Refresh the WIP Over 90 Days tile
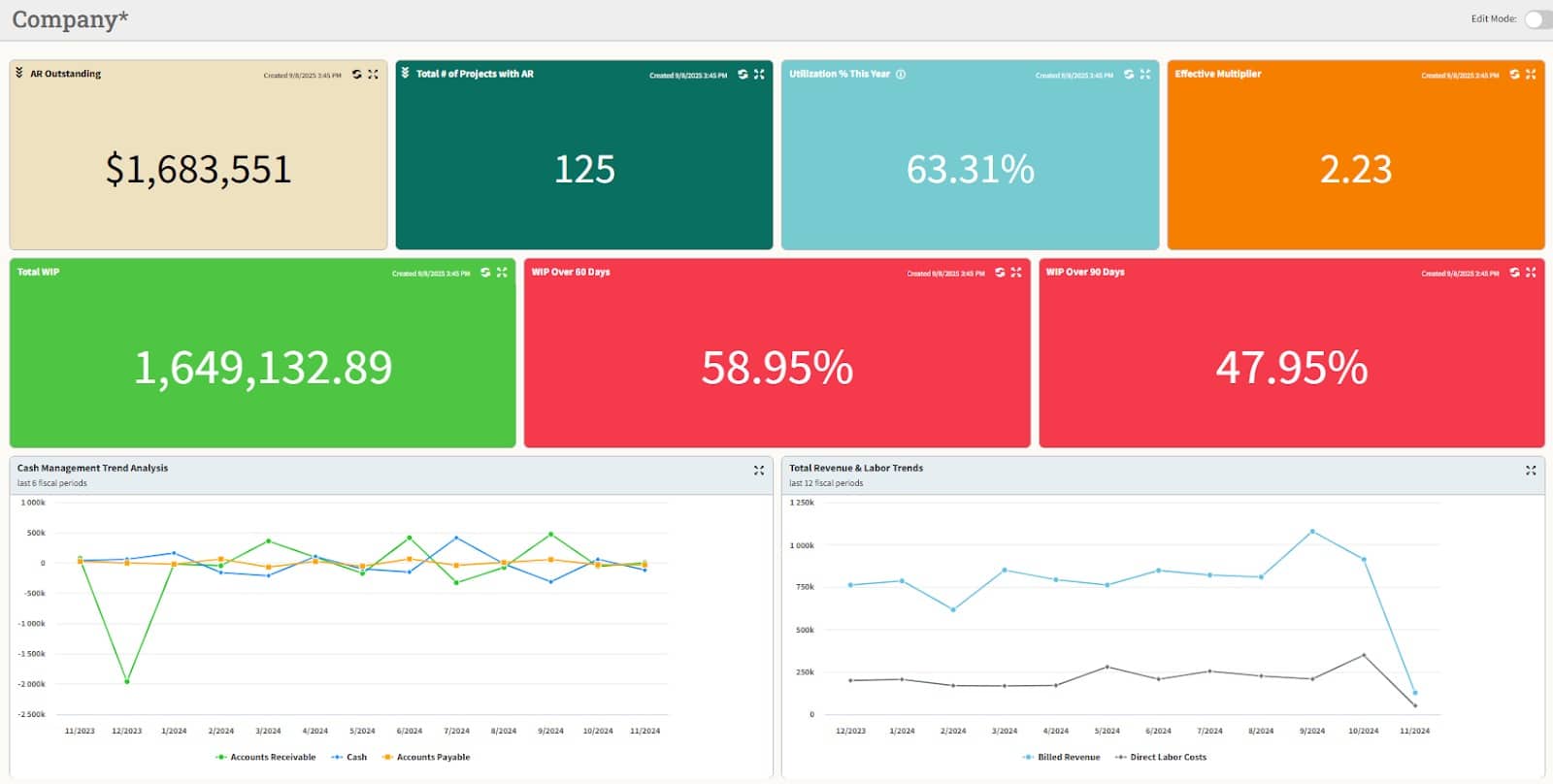1553x784 pixels. point(1514,273)
